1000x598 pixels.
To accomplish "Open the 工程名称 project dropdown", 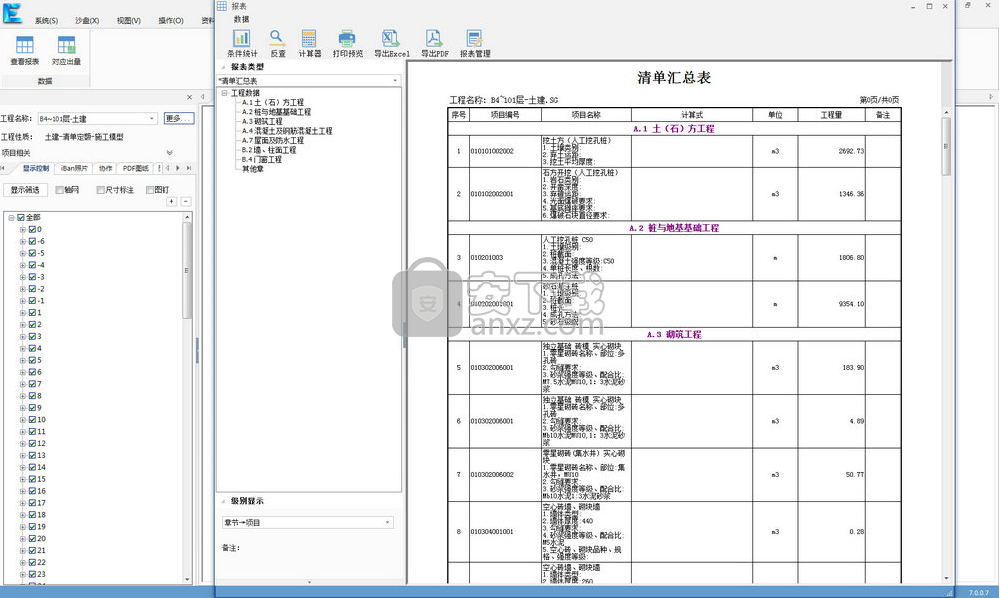I will 152,119.
